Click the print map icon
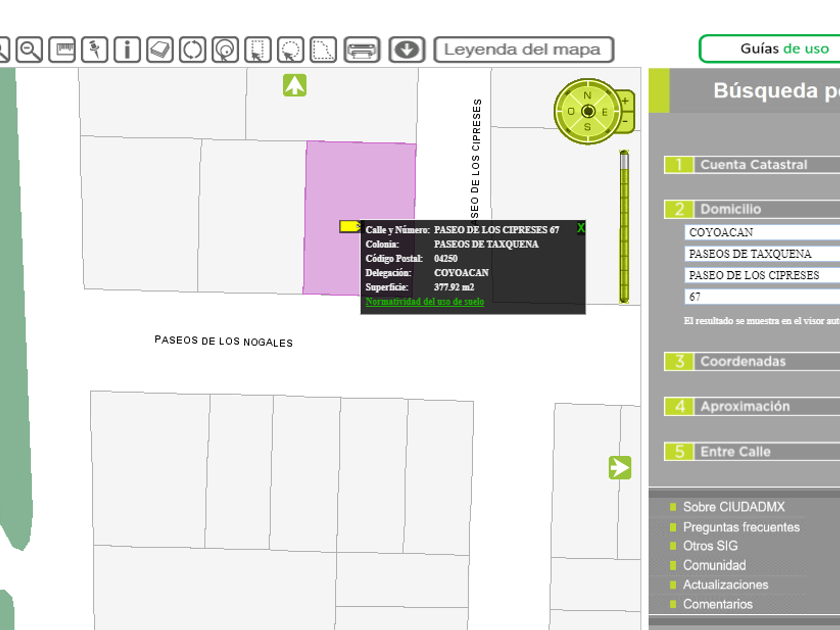This screenshot has width=840, height=630. pos(362,49)
